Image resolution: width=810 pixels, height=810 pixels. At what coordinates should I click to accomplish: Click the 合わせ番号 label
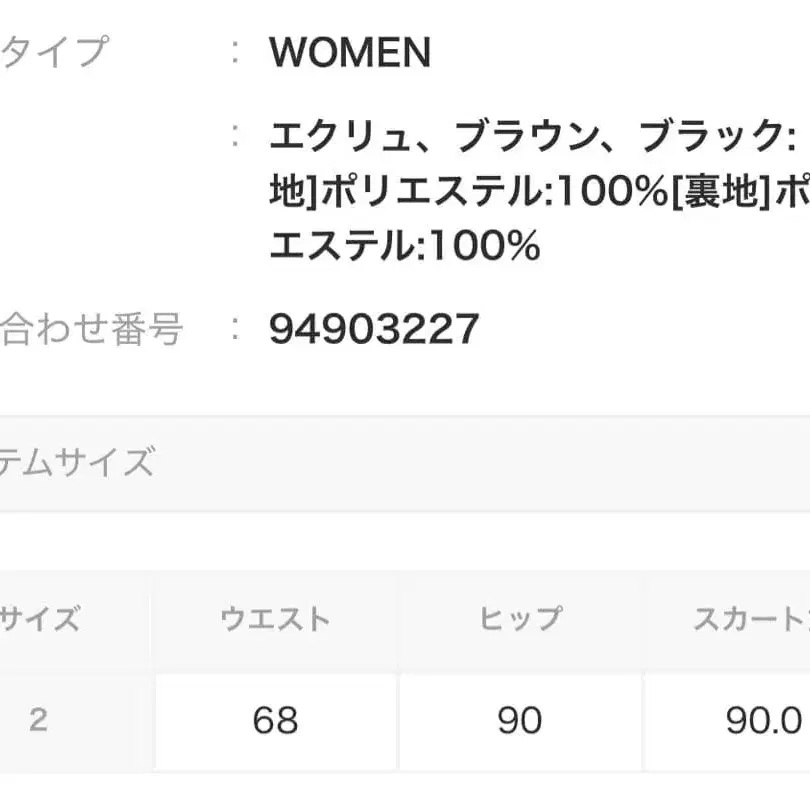coord(92,328)
